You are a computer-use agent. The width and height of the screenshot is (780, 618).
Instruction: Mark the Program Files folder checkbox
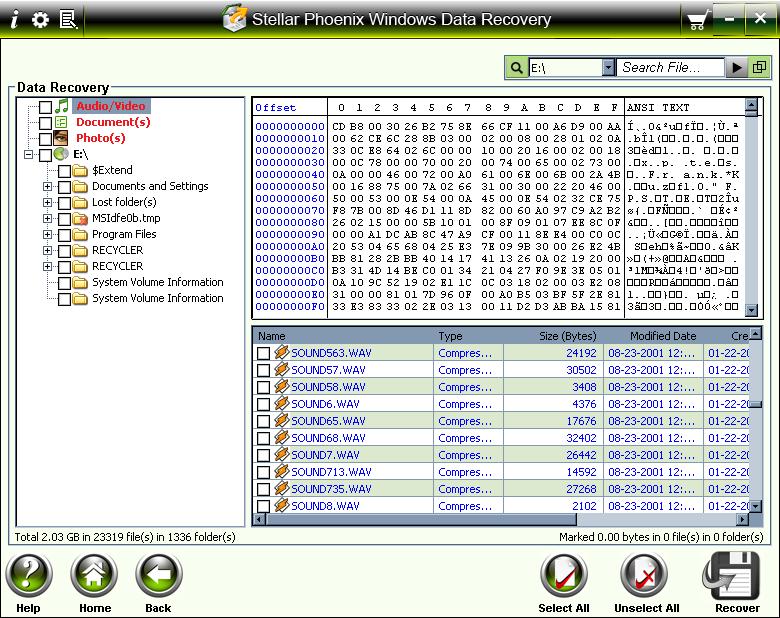click(64, 235)
